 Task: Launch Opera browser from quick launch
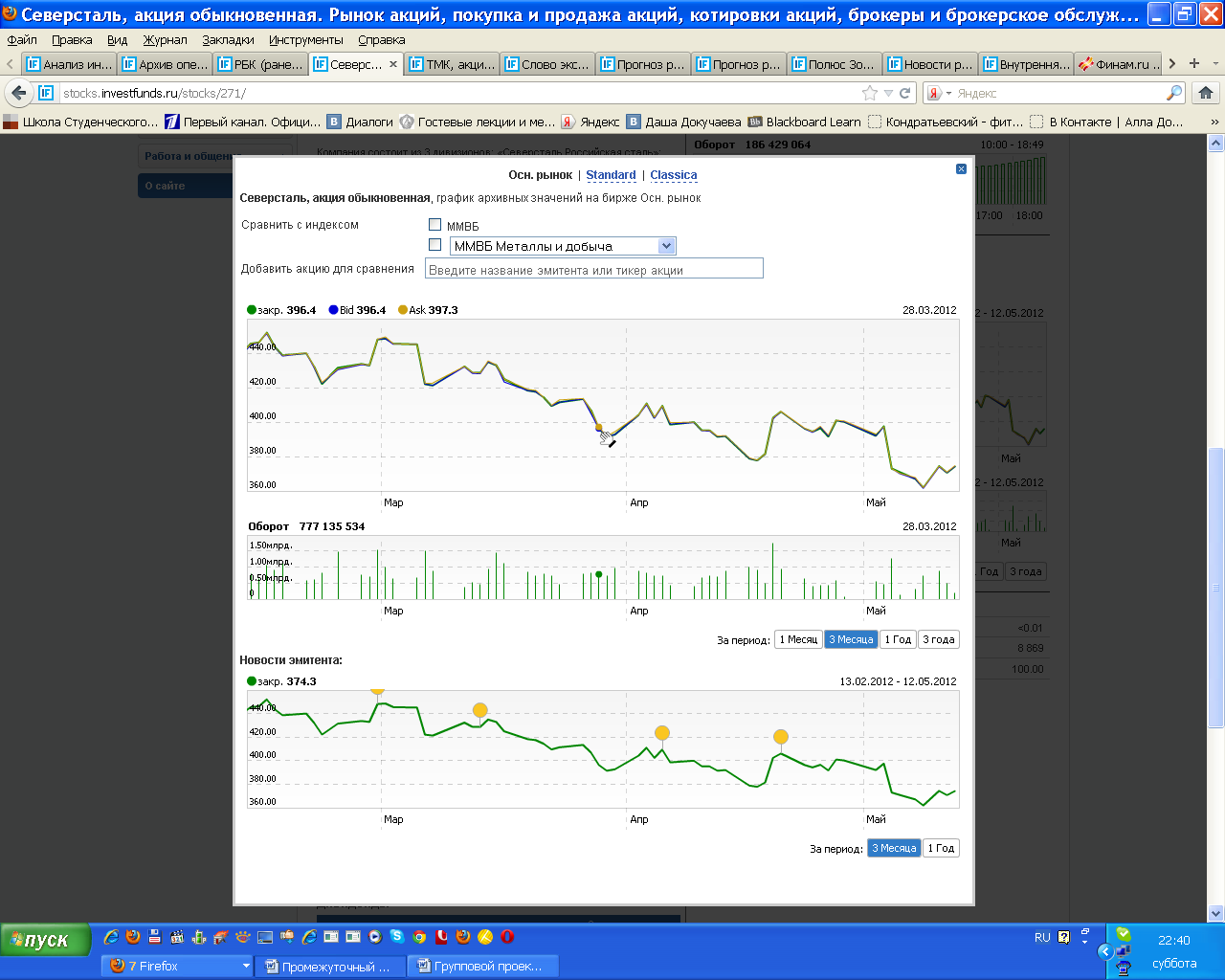pos(507,937)
